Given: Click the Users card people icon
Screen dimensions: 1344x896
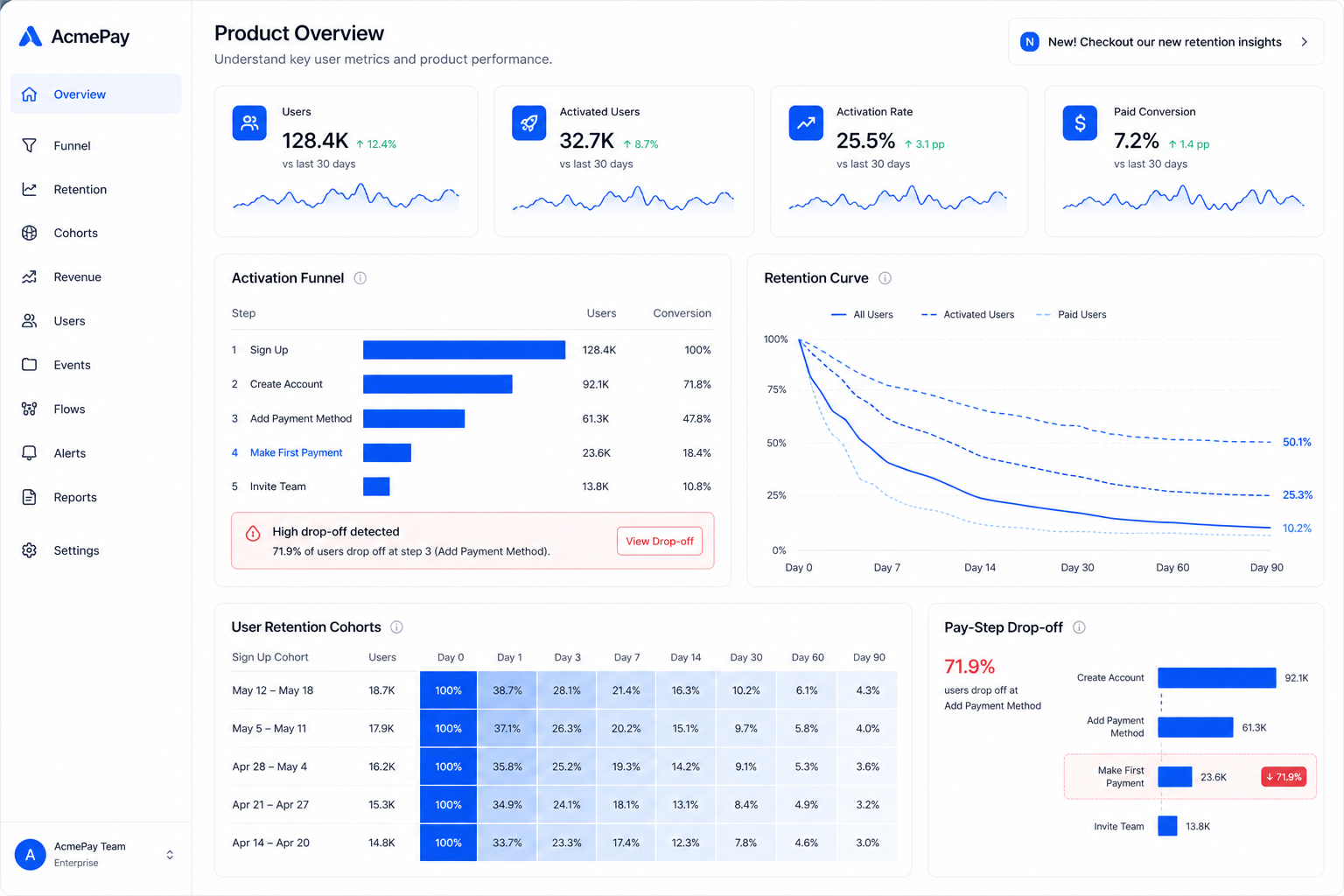Looking at the screenshot, I should 249,123.
